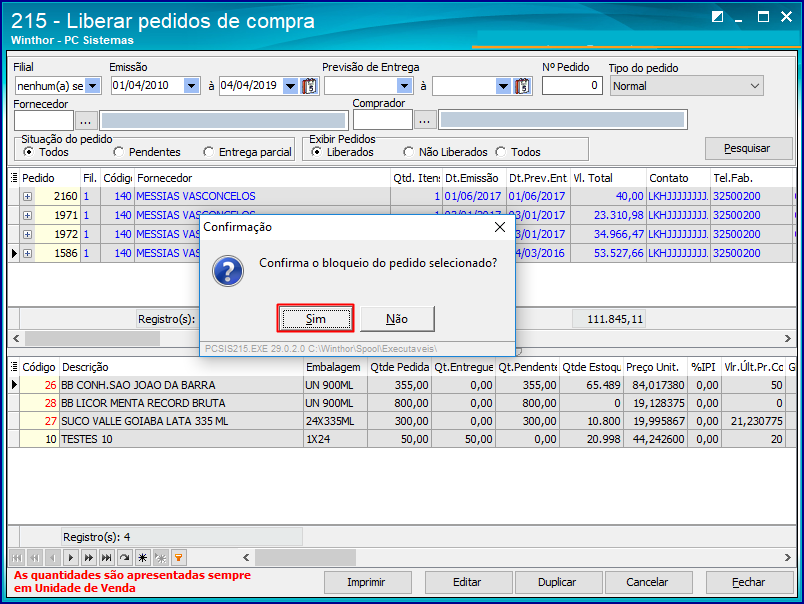
Task: Click the Editar button
Action: point(468,582)
